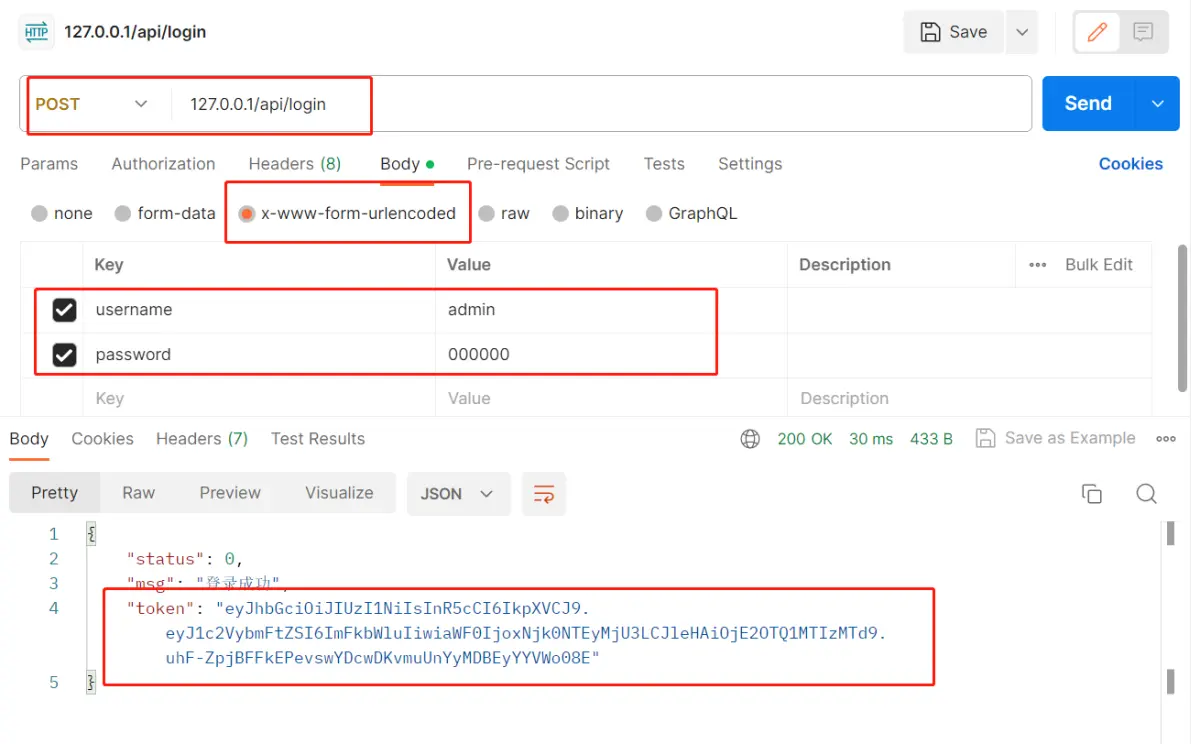Open the three-dots column options menu
Screen dimensions: 1200x744
[x=1038, y=265]
